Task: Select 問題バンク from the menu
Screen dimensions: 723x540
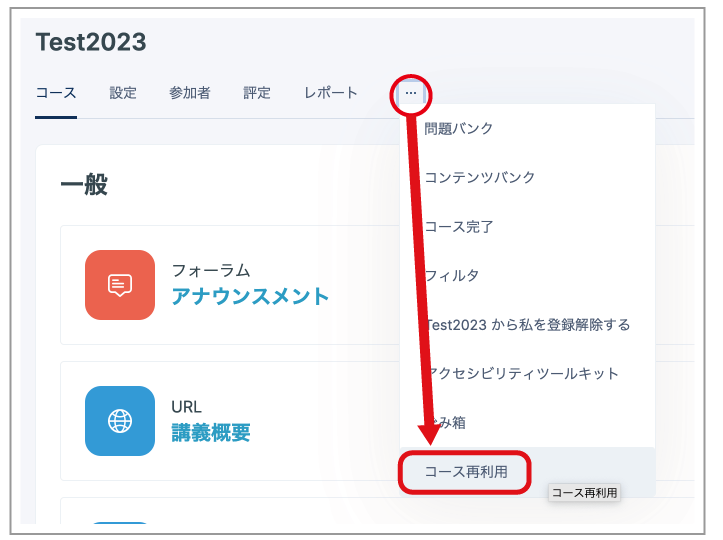Action: click(x=527, y=129)
